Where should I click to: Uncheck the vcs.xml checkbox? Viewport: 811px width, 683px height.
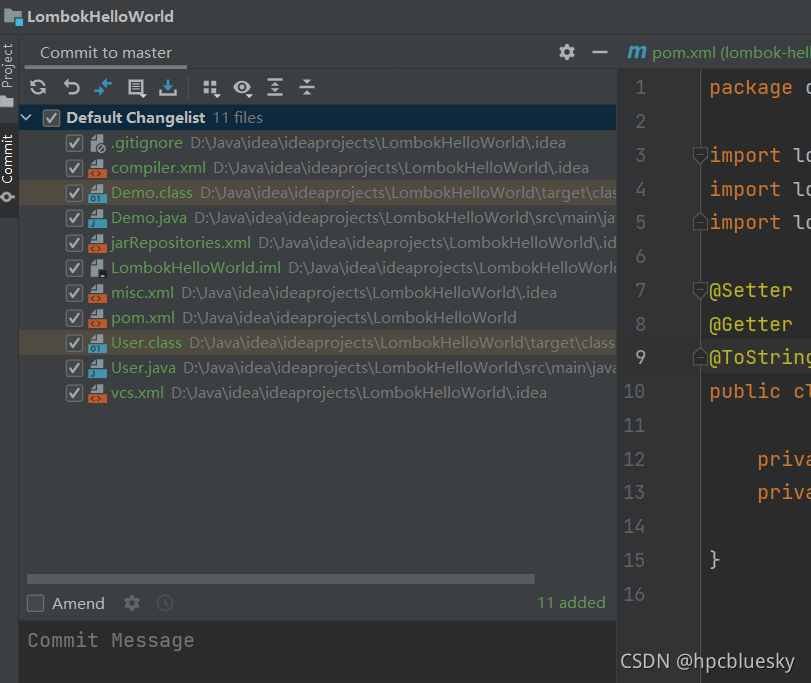(74, 393)
